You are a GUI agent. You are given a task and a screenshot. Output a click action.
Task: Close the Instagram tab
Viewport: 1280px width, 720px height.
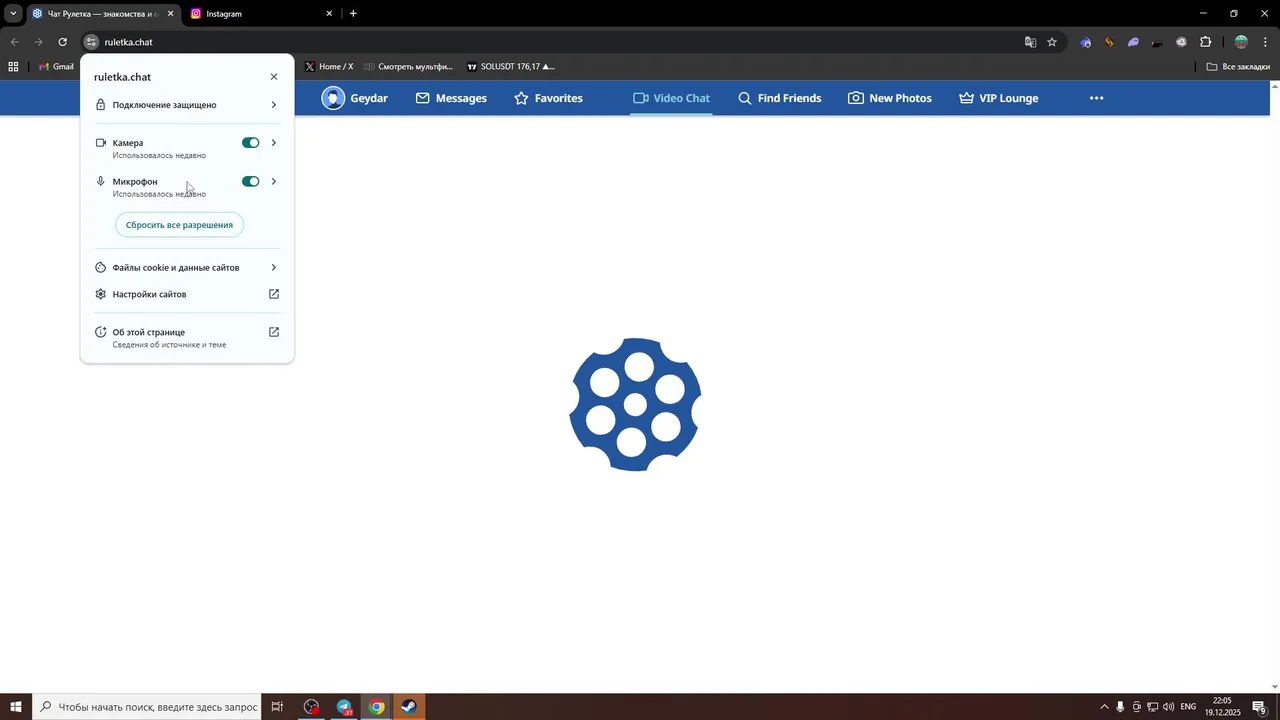point(329,14)
